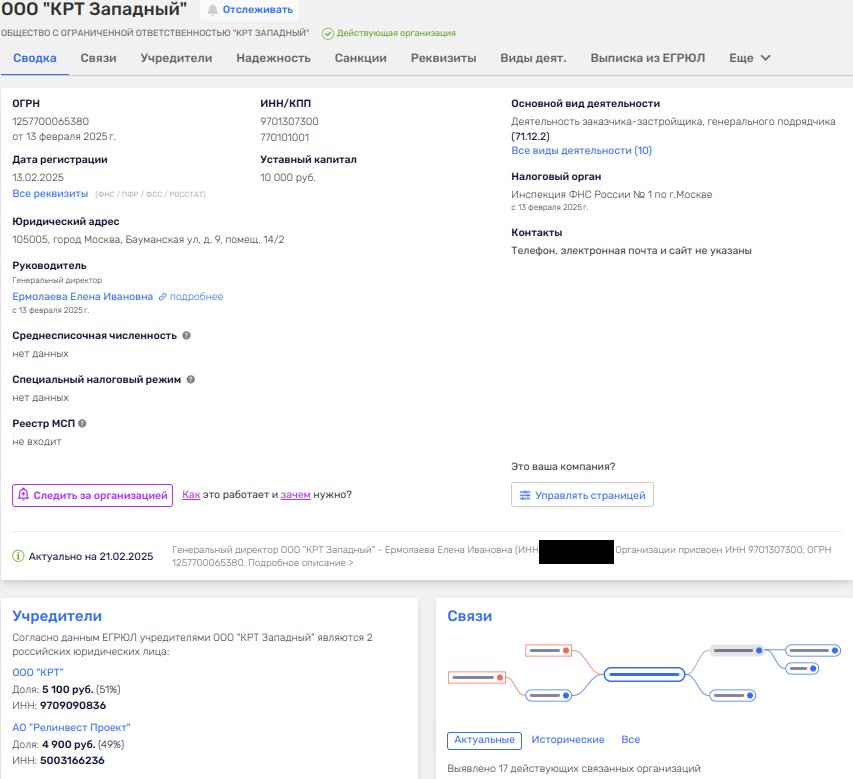This screenshot has height=779, width=853.
Task: Expand the Еще dropdown menu
Action: [x=750, y=58]
